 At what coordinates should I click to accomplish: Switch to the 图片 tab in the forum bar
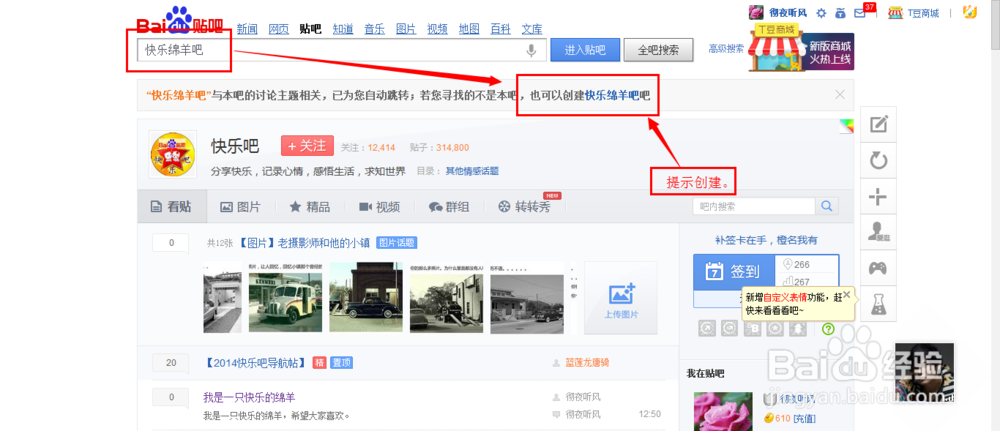pyautogui.click(x=240, y=207)
